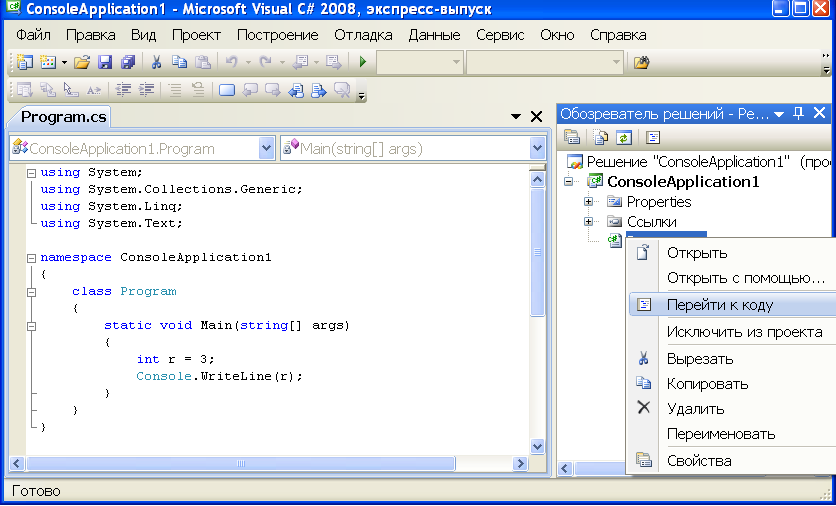The image size is (836, 506).
Task: Expand the Properties node in solution tree
Action: [x=589, y=202]
